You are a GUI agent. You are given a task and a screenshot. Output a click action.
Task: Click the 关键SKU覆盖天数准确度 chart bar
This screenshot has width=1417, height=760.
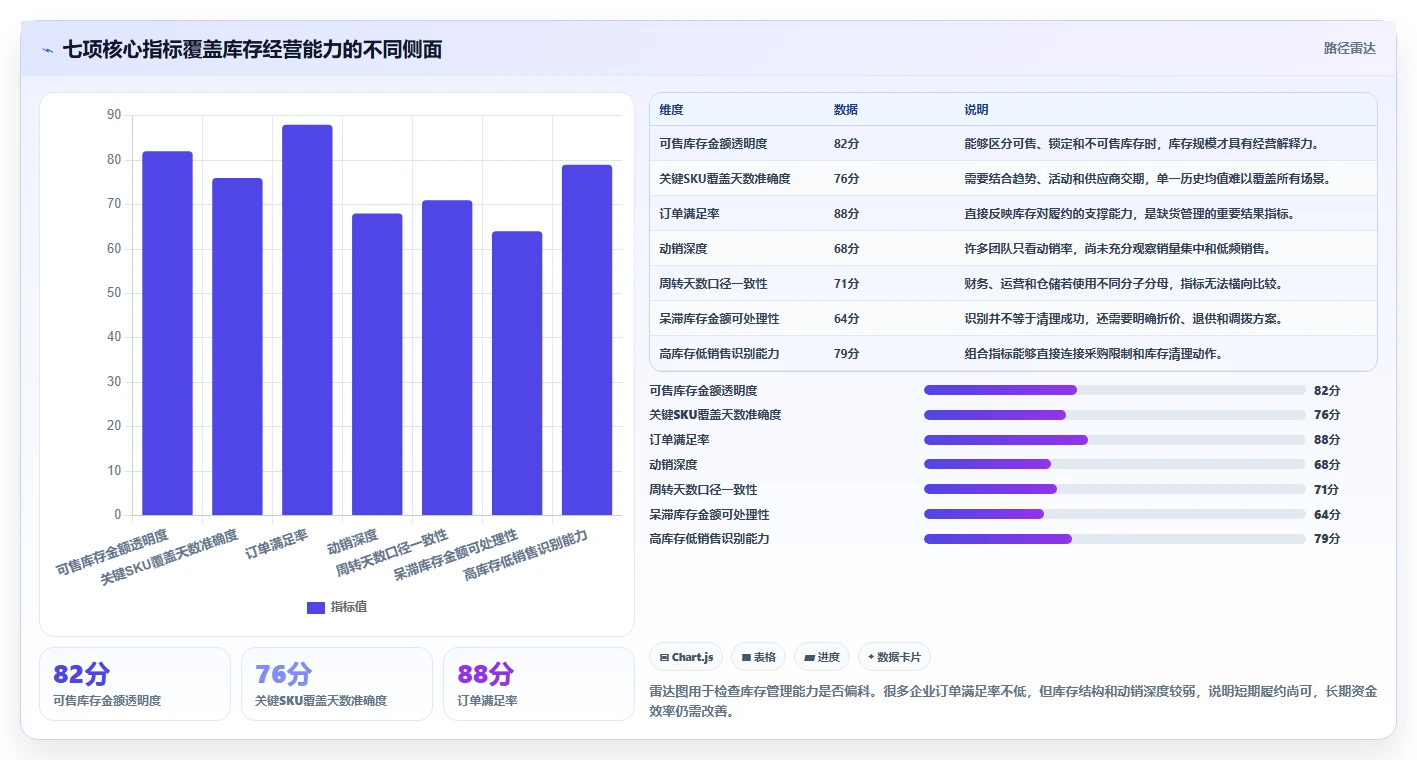(x=237, y=347)
